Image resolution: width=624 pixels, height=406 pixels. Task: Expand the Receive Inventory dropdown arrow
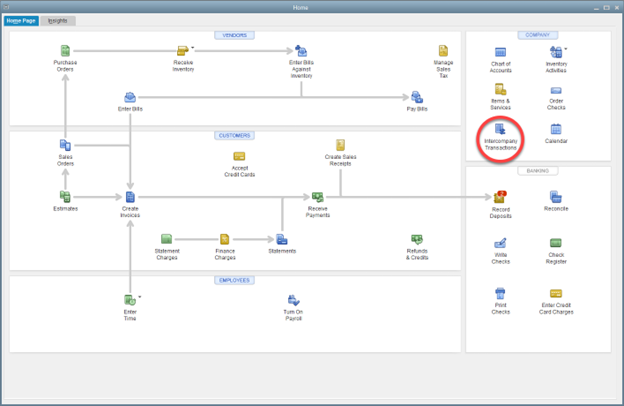click(x=193, y=46)
